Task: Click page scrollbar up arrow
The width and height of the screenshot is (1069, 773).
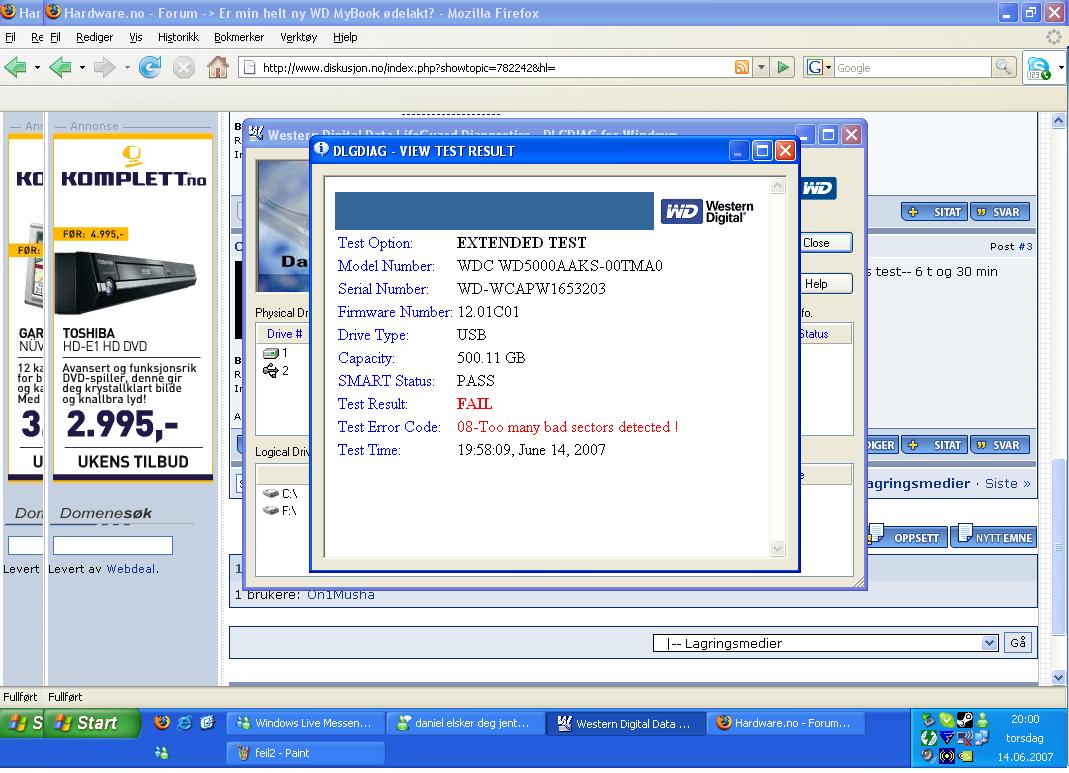Action: pyautogui.click(x=1058, y=121)
